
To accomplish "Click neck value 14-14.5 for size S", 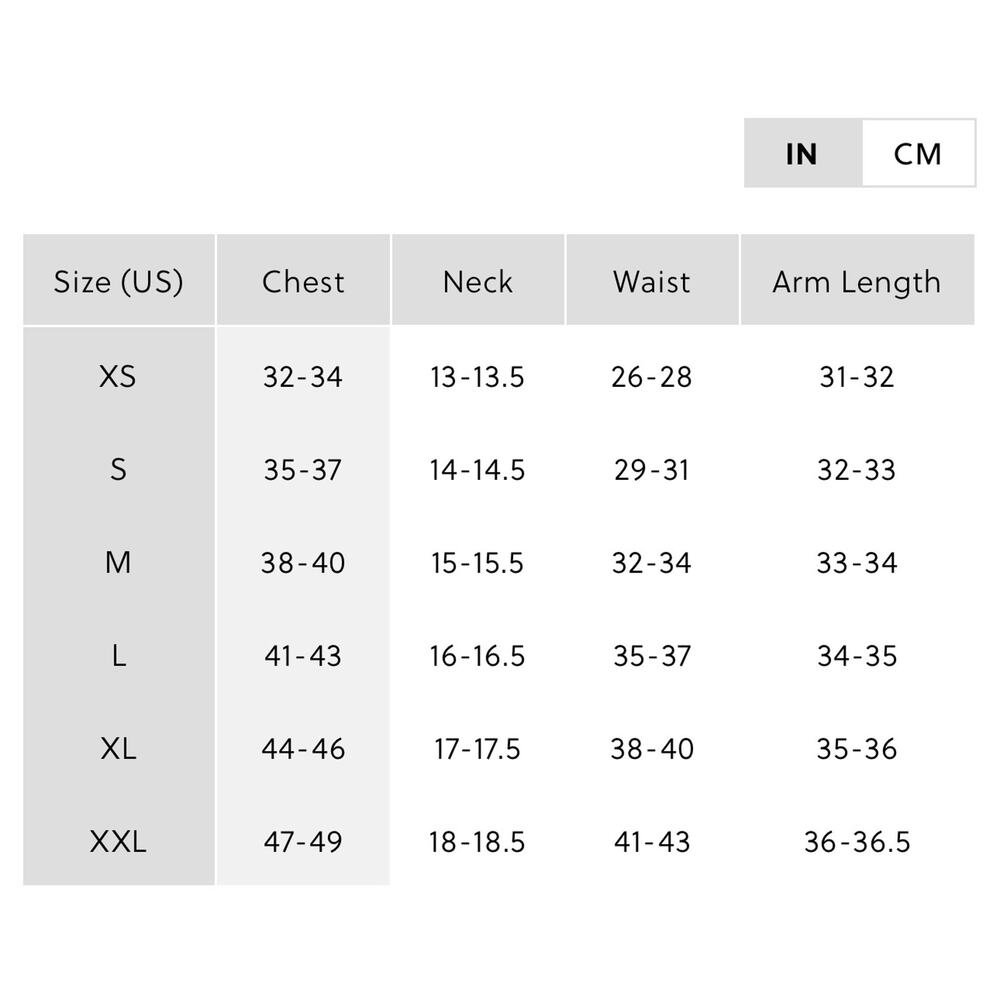I will click(477, 469).
